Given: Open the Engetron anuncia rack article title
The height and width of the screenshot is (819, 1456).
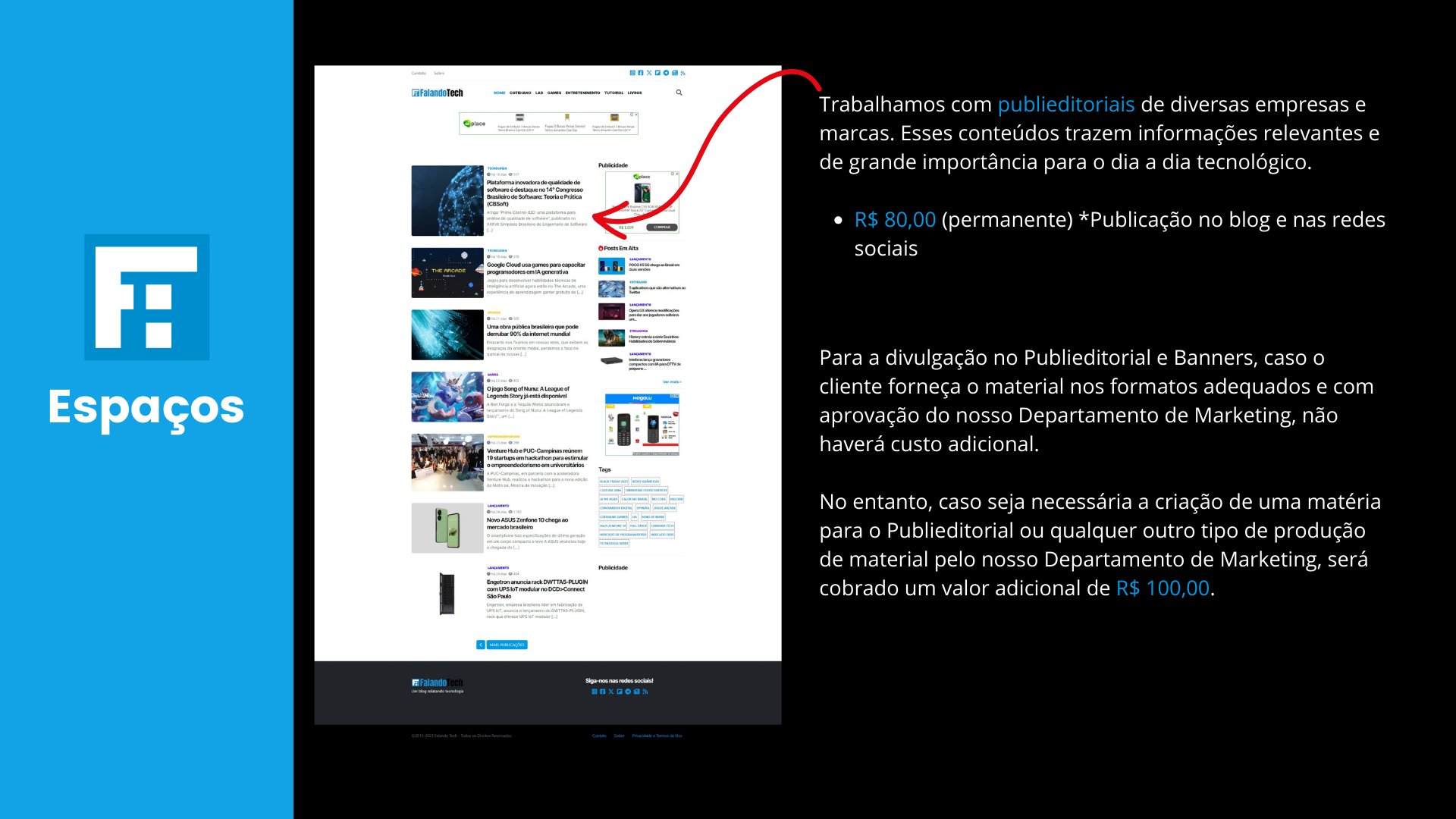Looking at the screenshot, I should [x=537, y=589].
